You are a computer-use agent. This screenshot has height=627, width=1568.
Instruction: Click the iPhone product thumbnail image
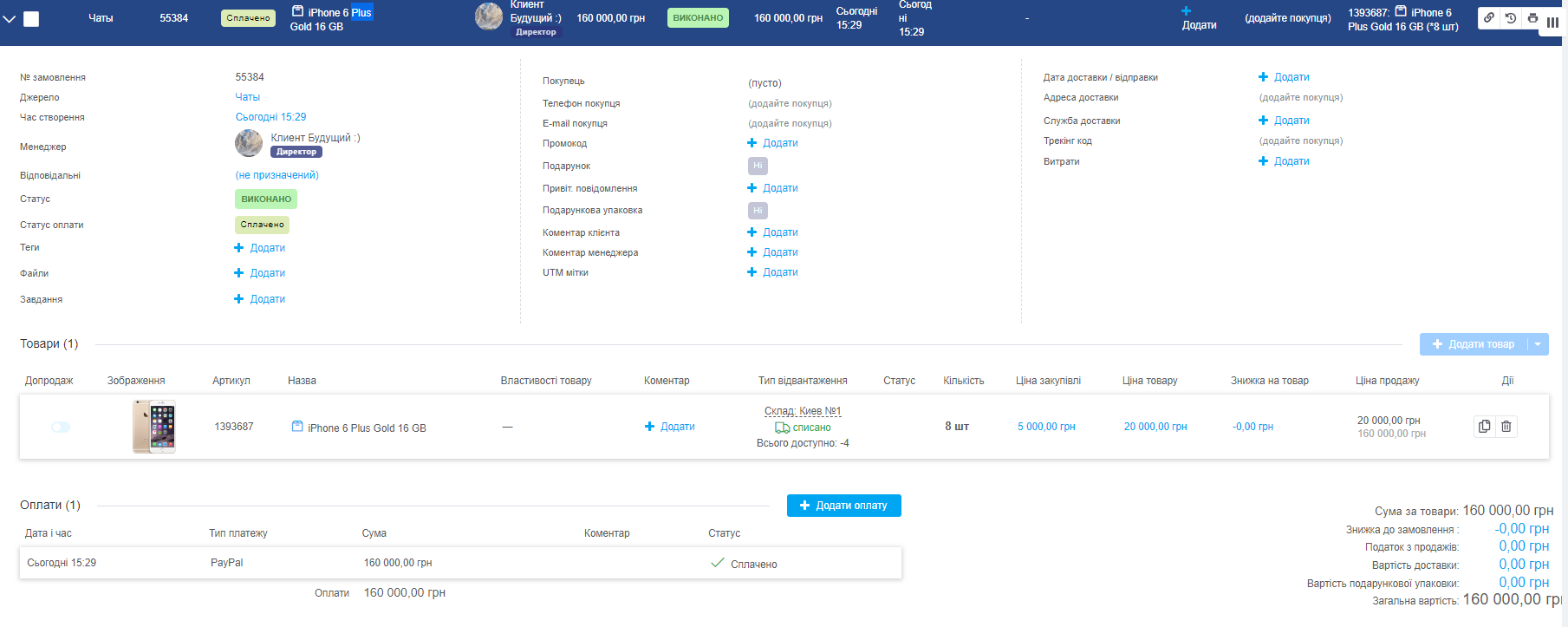click(154, 427)
